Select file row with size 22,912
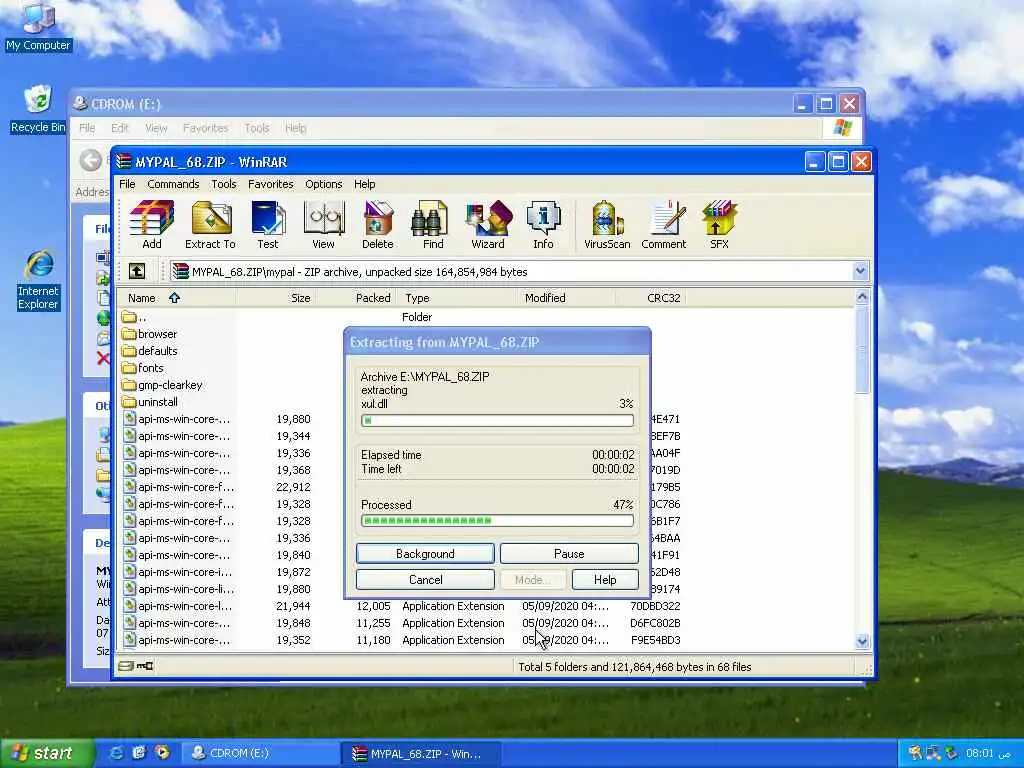 tap(402, 487)
